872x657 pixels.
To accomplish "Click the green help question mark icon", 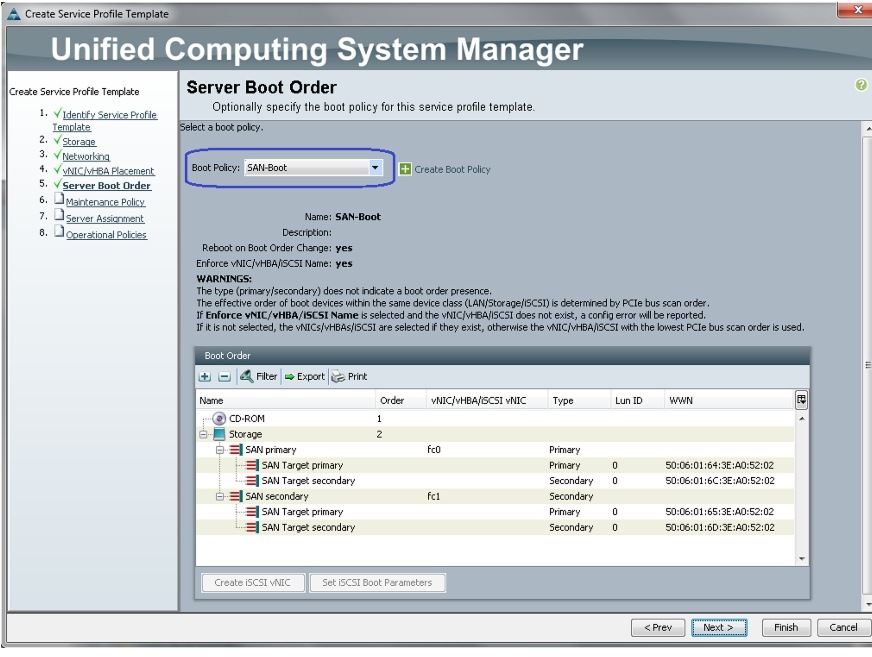I will [861, 85].
